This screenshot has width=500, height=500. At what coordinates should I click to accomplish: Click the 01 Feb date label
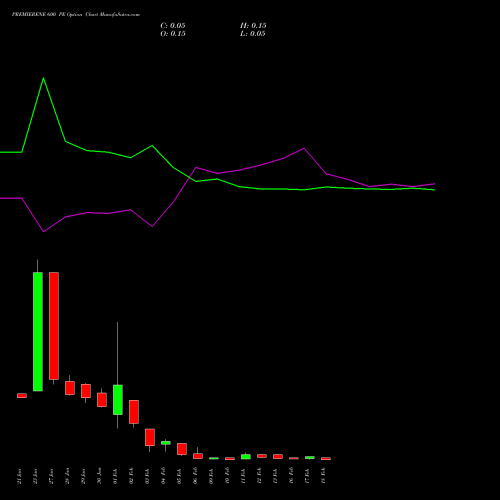(x=115, y=476)
